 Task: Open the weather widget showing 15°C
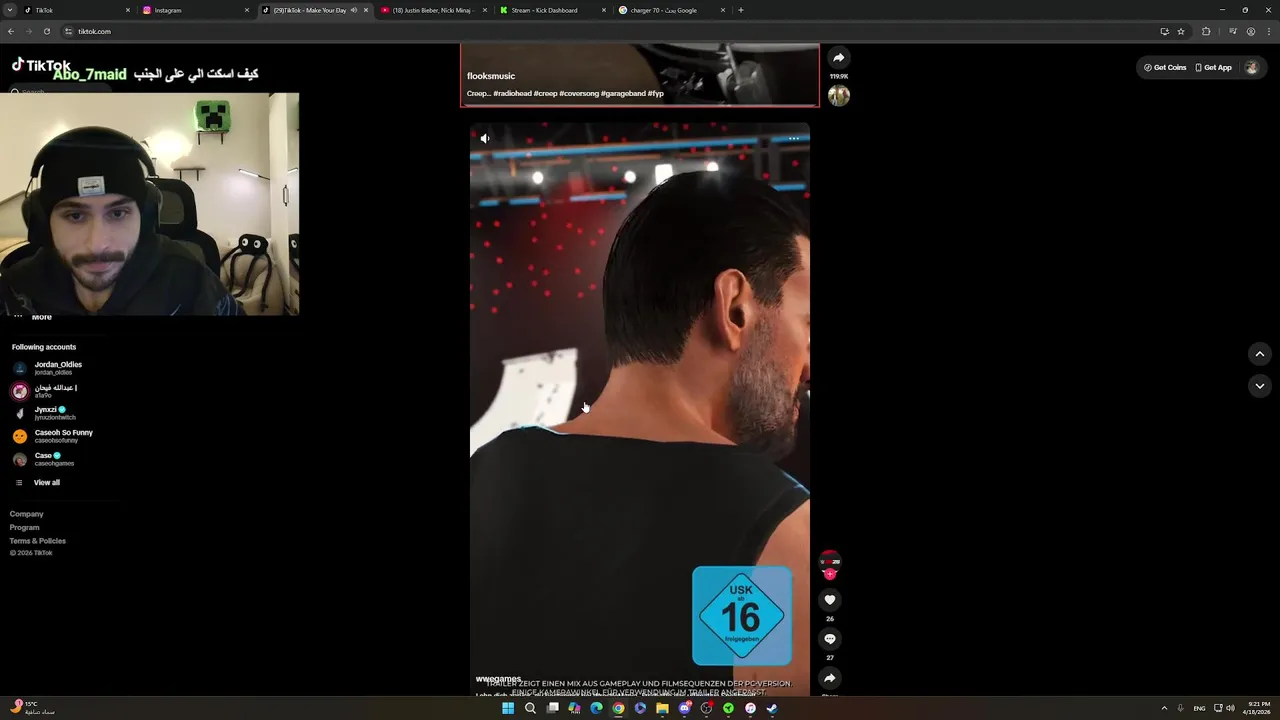pyautogui.click(x=33, y=708)
